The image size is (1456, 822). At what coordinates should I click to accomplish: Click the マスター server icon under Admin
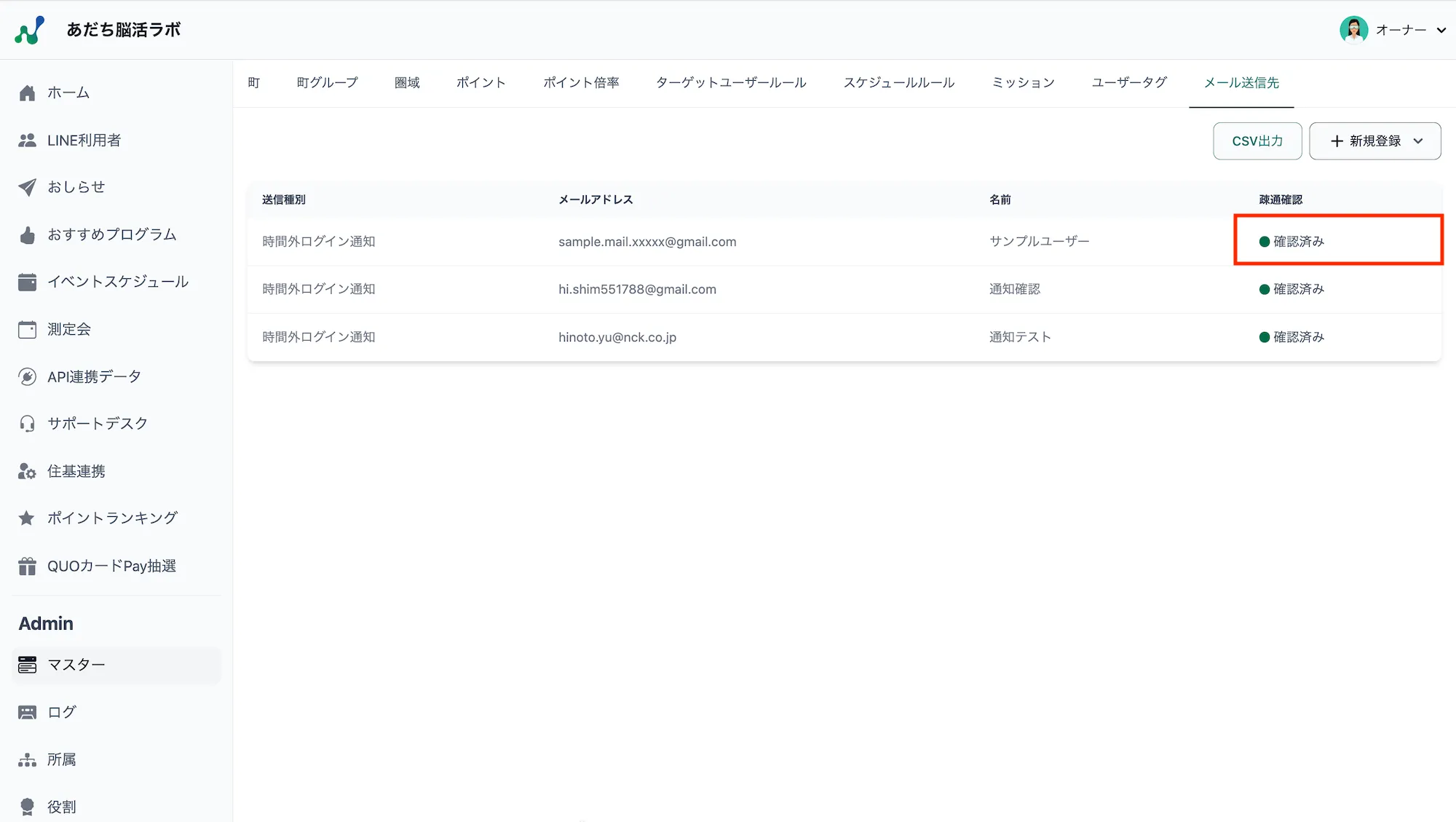pos(27,665)
